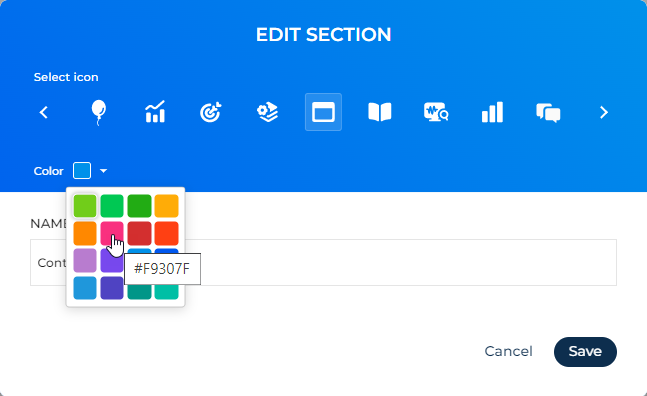Image resolution: width=647 pixels, height=396 pixels.
Task: Save the section edits
Action: (585, 352)
